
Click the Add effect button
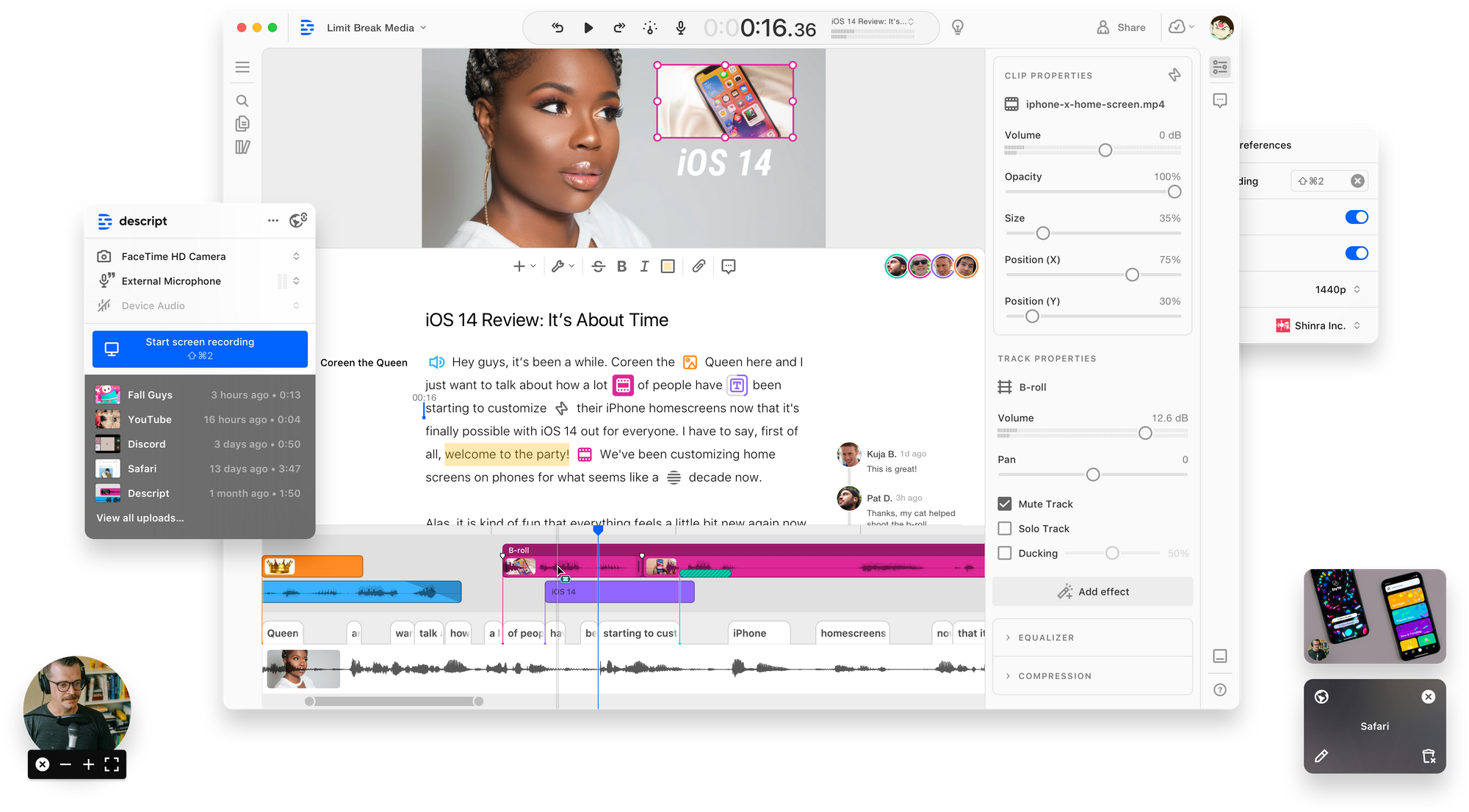1092,592
